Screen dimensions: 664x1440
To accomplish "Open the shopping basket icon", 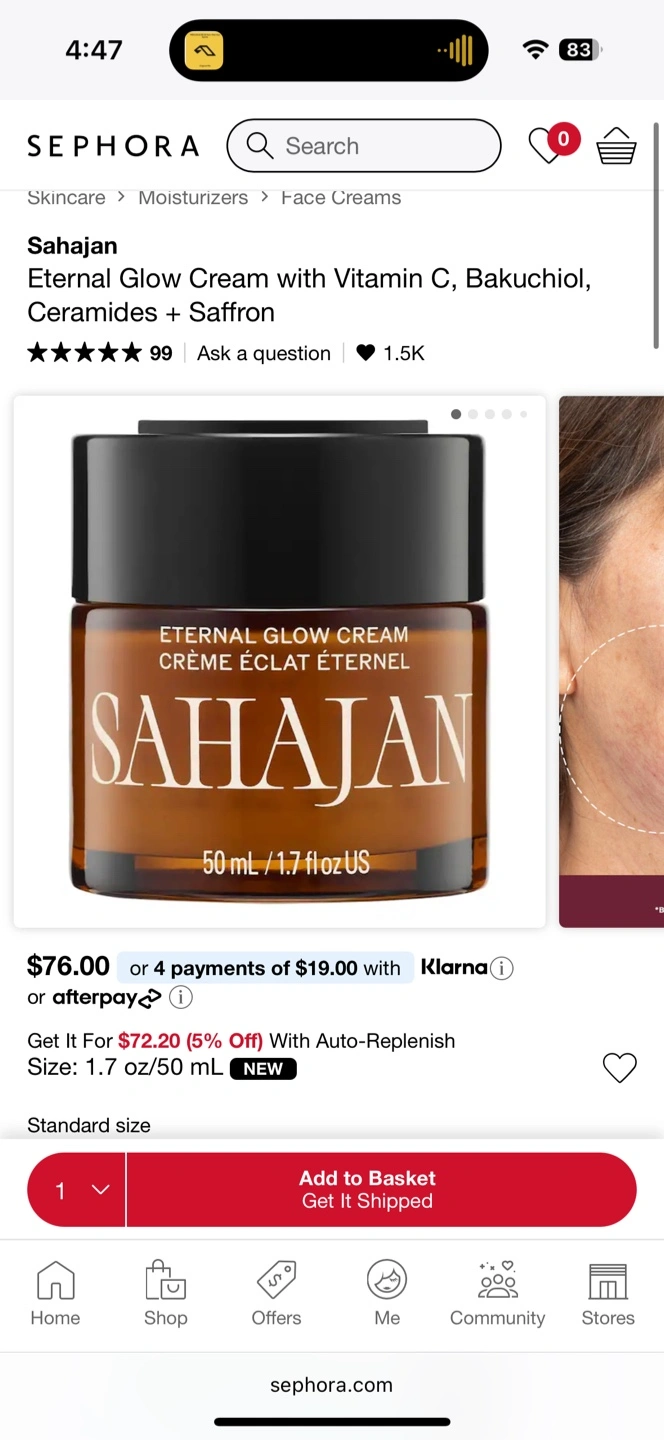I will (616, 146).
